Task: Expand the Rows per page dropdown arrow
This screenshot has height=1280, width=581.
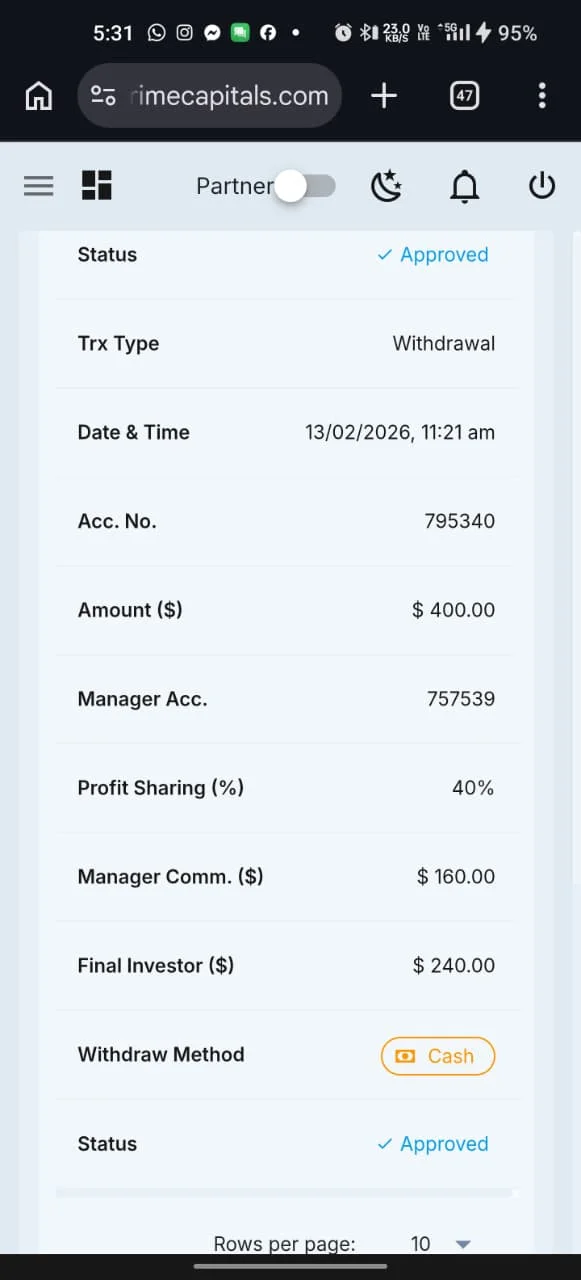Action: click(462, 1244)
